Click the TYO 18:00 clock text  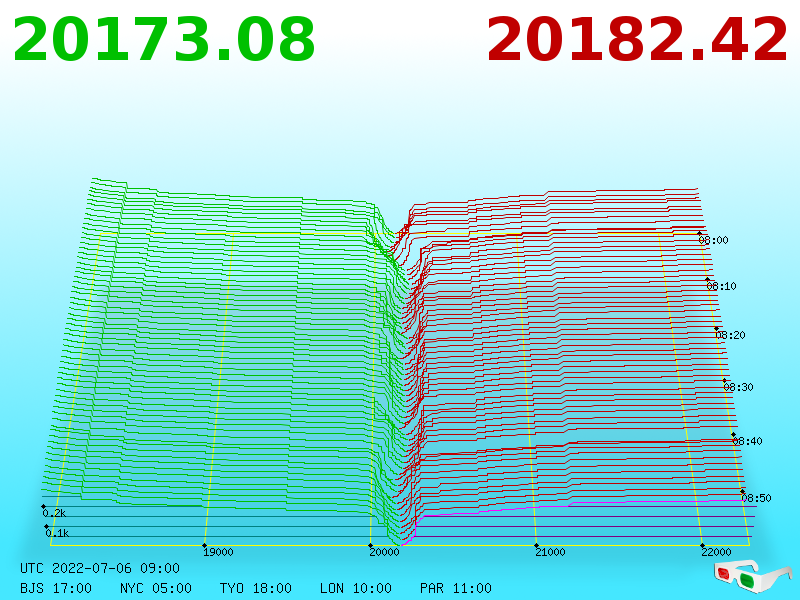tap(256, 588)
